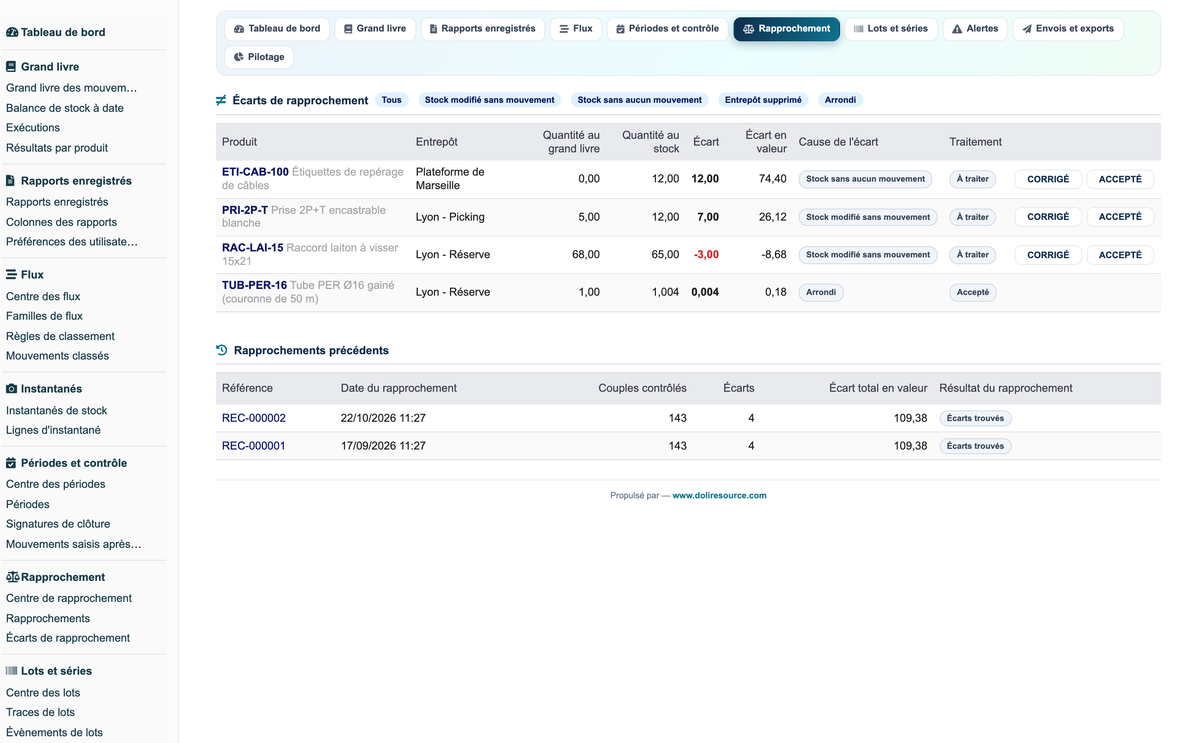
Task: Visit www.doliresource.com footer link
Action: coord(719,495)
